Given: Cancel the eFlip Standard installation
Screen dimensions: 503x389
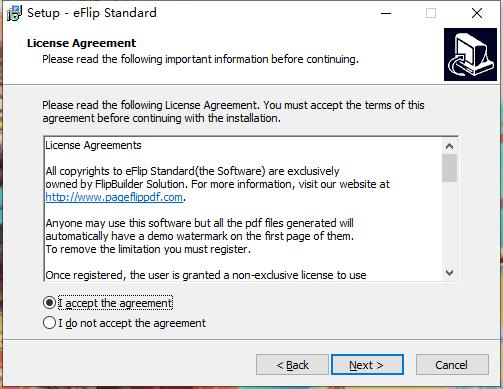Looking at the screenshot, I should pyautogui.click(x=452, y=365).
